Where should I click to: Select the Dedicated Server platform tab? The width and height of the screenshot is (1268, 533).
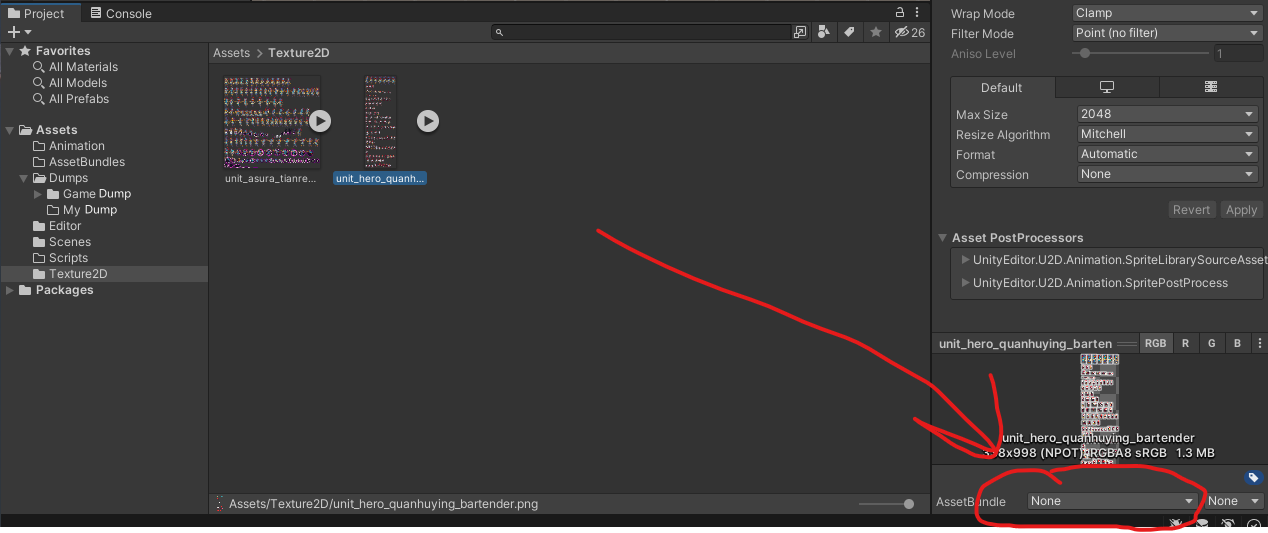coord(1210,87)
